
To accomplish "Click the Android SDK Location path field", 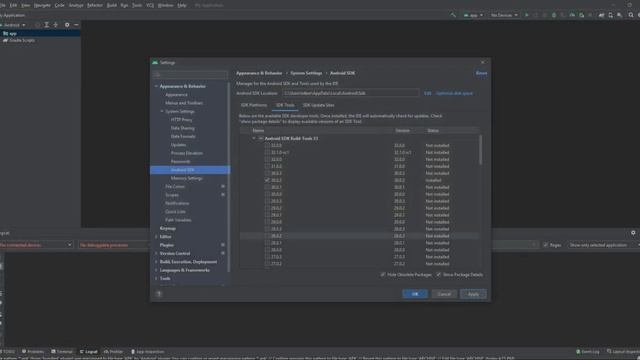I will point(351,93).
